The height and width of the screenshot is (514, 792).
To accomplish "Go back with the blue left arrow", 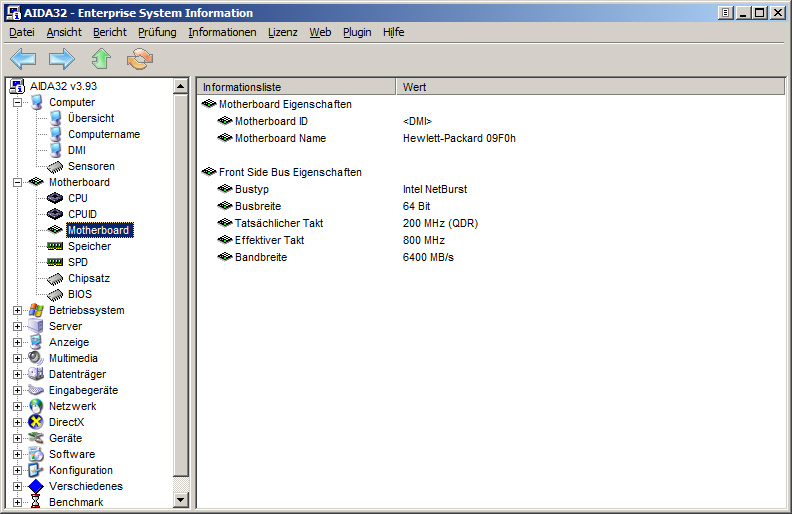I will [x=23, y=59].
